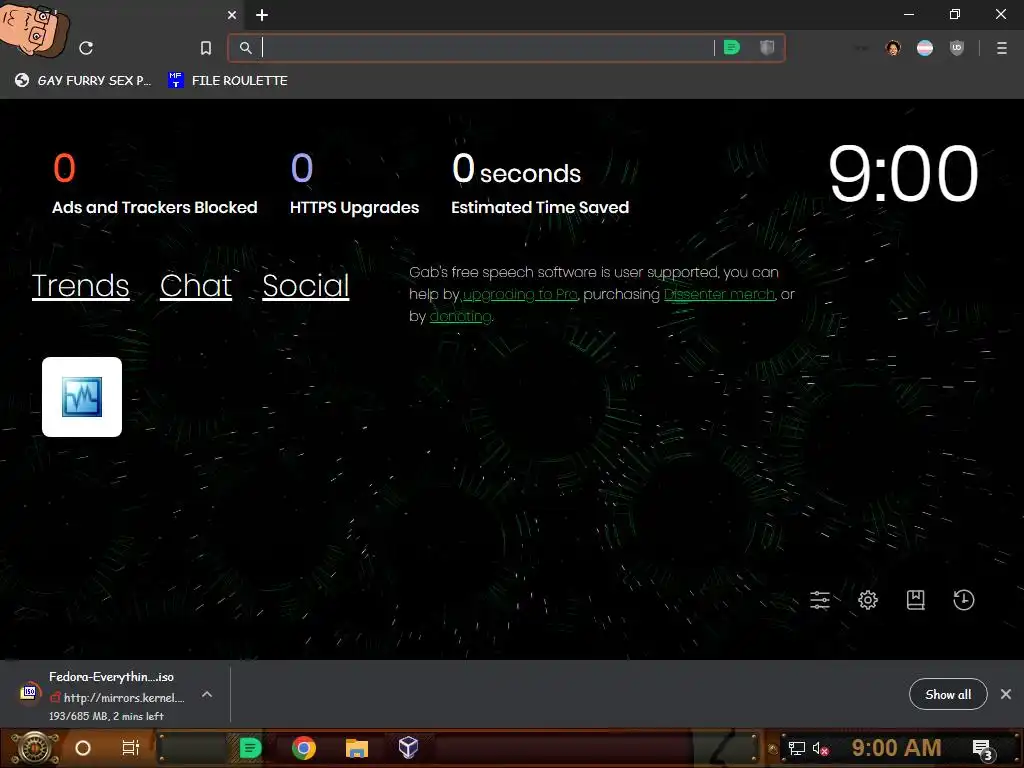Image resolution: width=1024 pixels, height=768 pixels.
Task: Follow the donating link
Action: click(x=460, y=317)
